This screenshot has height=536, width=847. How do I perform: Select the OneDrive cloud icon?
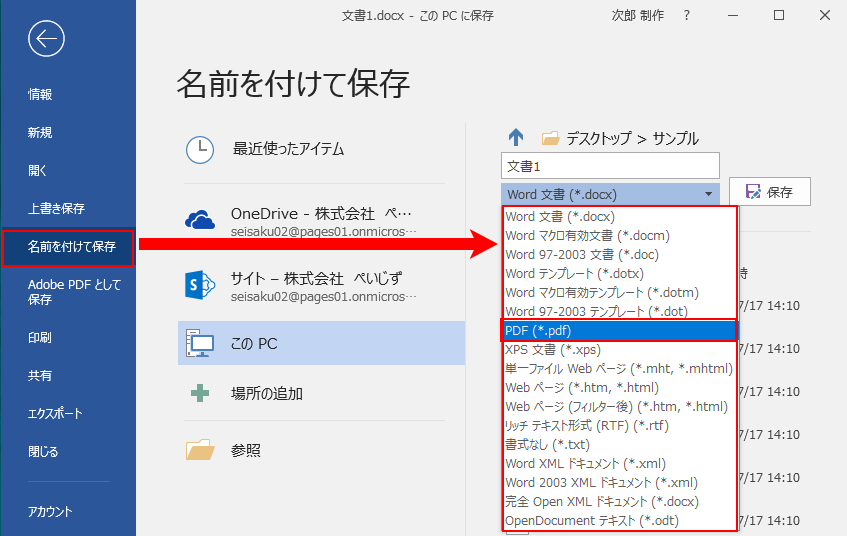[x=200, y=220]
